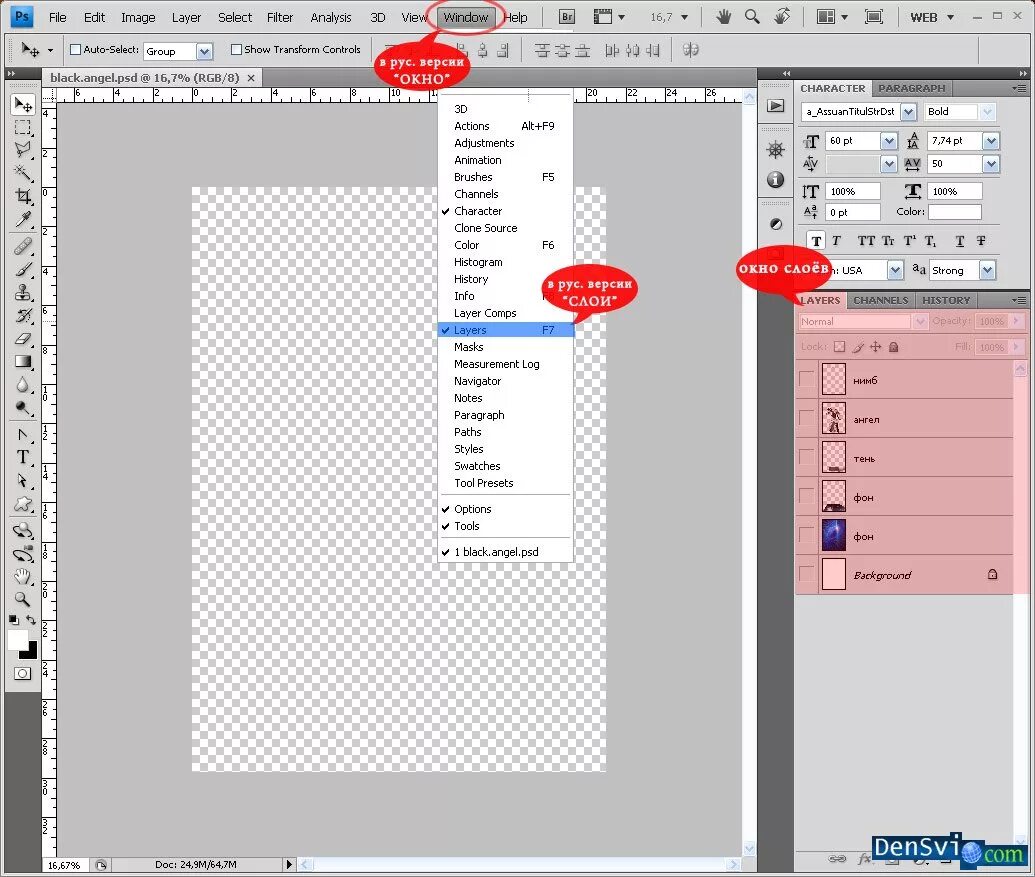Select the Eyedropper tool
The width and height of the screenshot is (1035, 877).
[x=23, y=218]
